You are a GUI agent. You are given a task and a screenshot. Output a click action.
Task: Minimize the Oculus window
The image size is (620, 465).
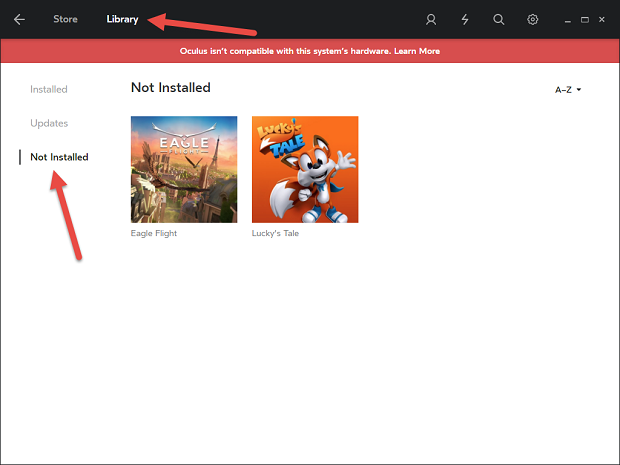tap(568, 20)
